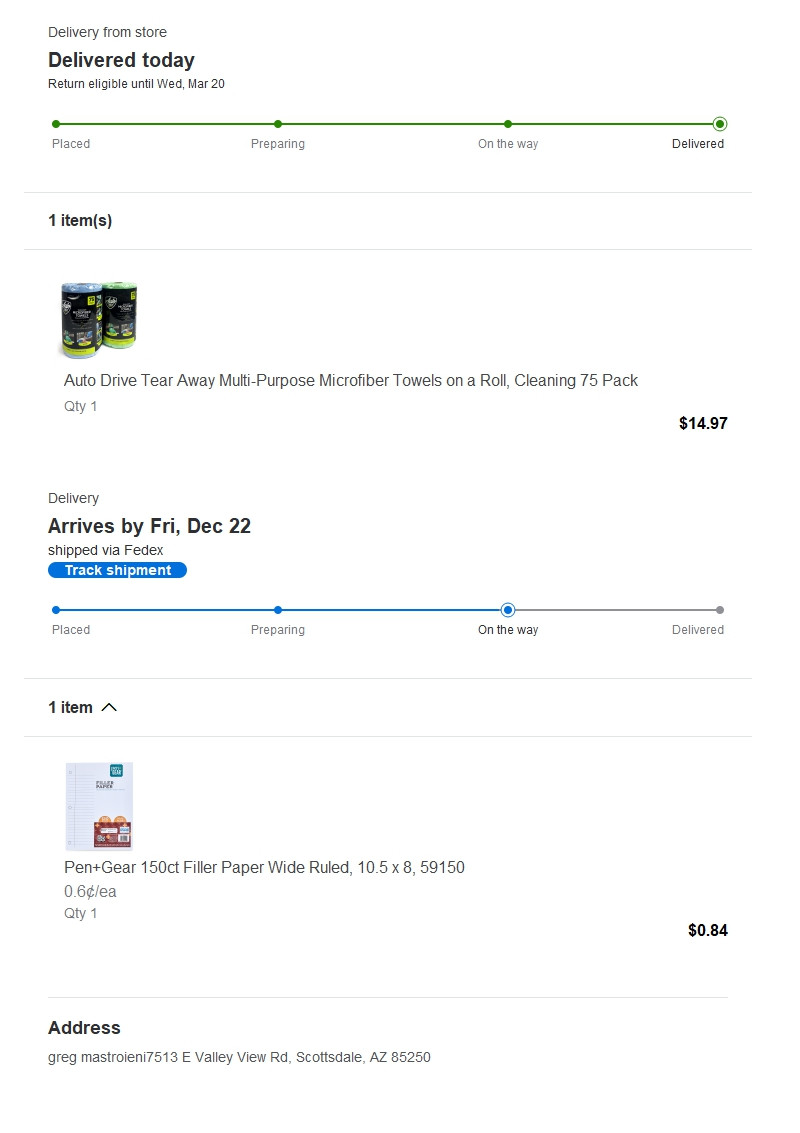The image size is (800, 1133).
Task: Click the blue On the way marker
Action: [x=508, y=610]
